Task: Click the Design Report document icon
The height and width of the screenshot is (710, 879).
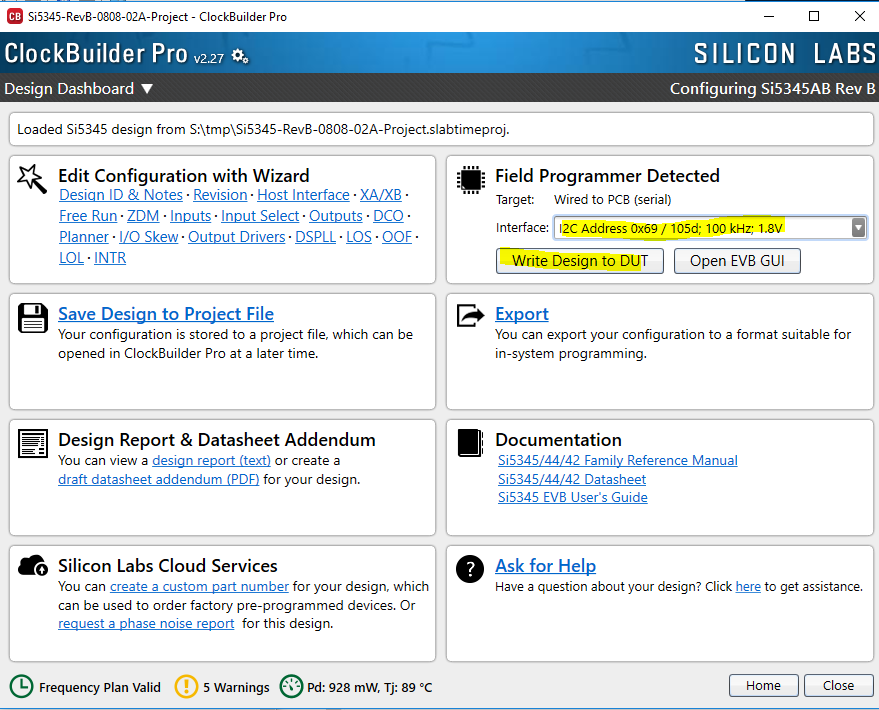Action: (x=33, y=444)
